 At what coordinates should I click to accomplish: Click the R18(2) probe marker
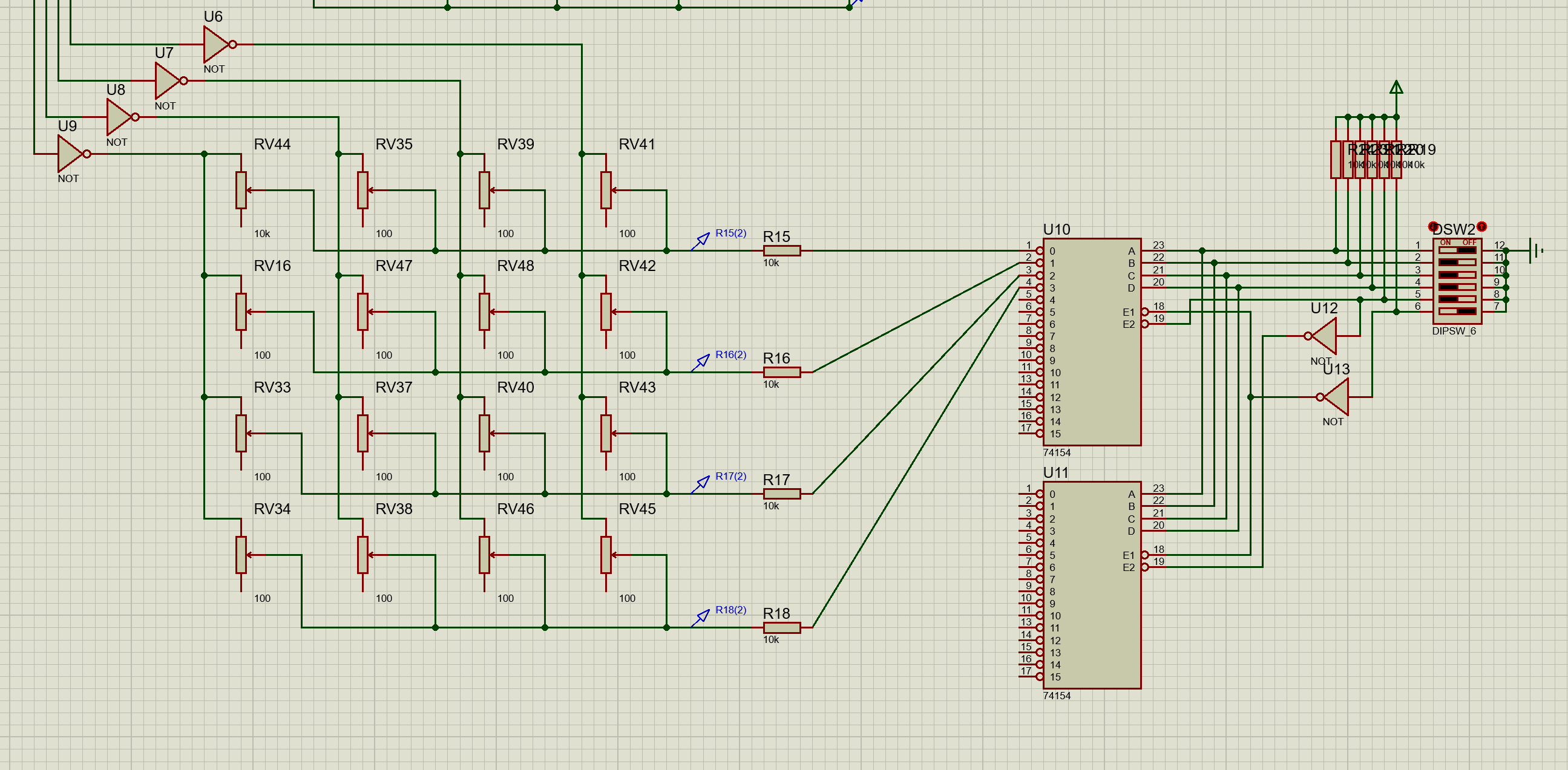coord(701,618)
